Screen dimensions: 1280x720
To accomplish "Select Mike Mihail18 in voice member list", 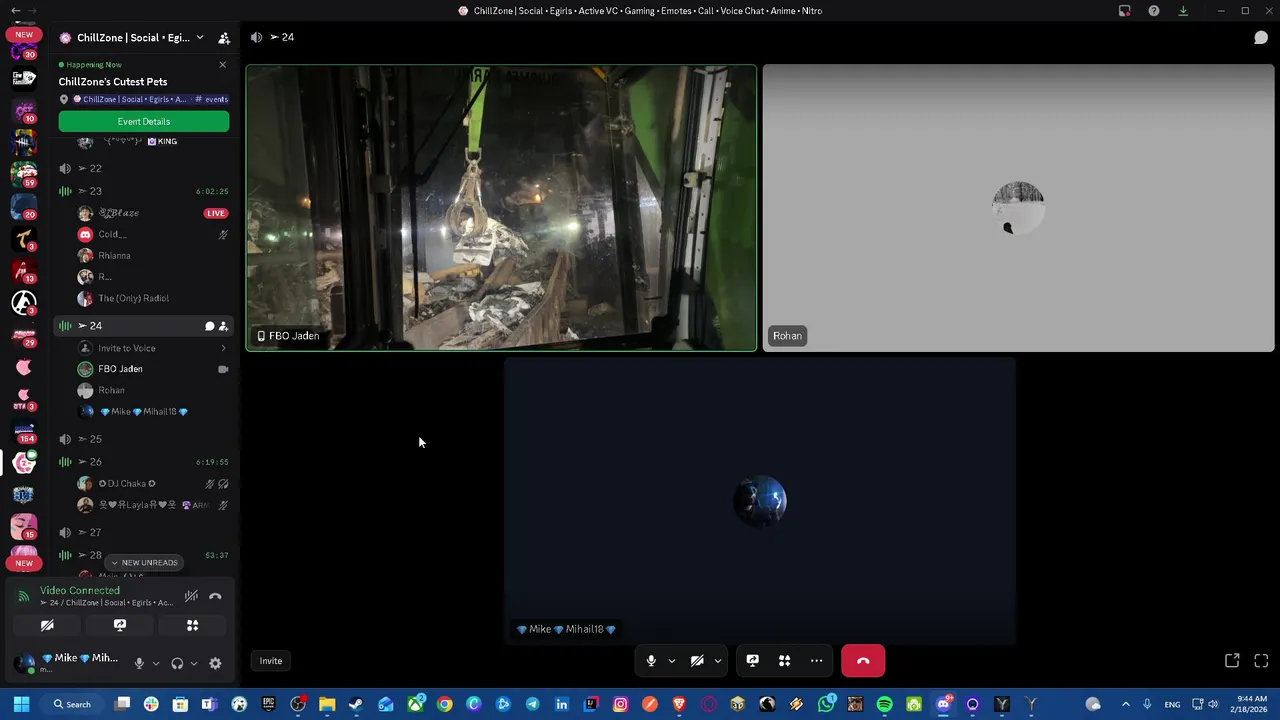I will pos(153,411).
